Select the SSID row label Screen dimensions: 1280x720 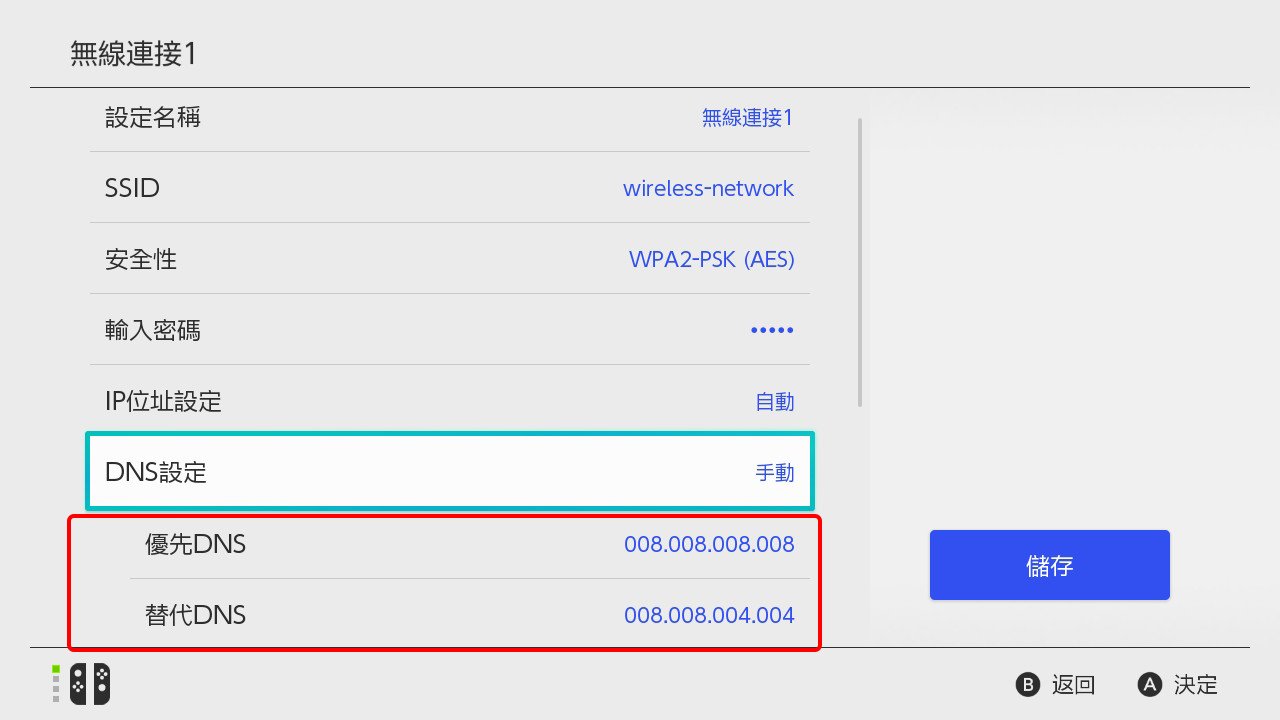pos(132,188)
